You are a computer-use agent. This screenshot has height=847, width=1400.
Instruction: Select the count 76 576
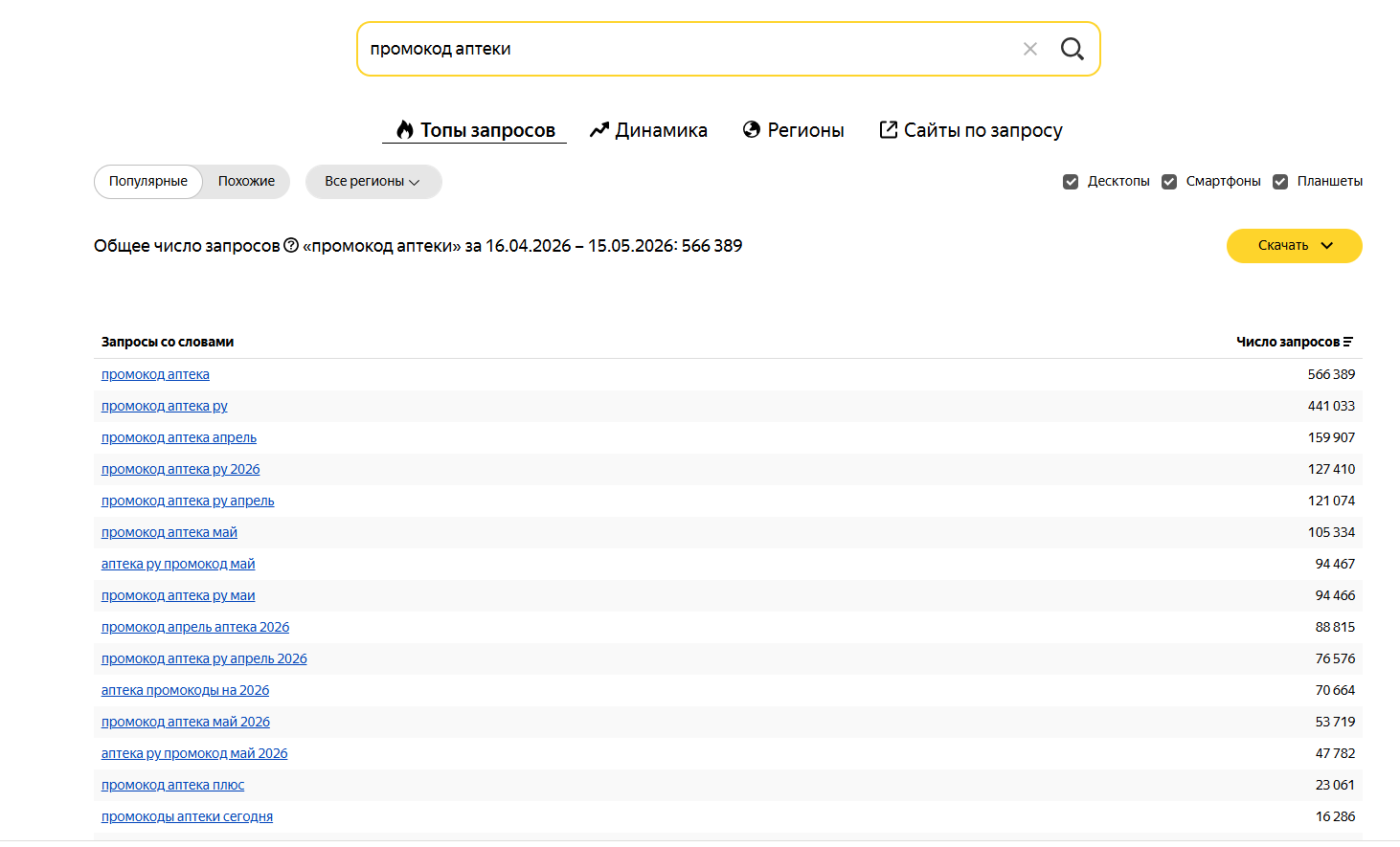coord(1335,658)
